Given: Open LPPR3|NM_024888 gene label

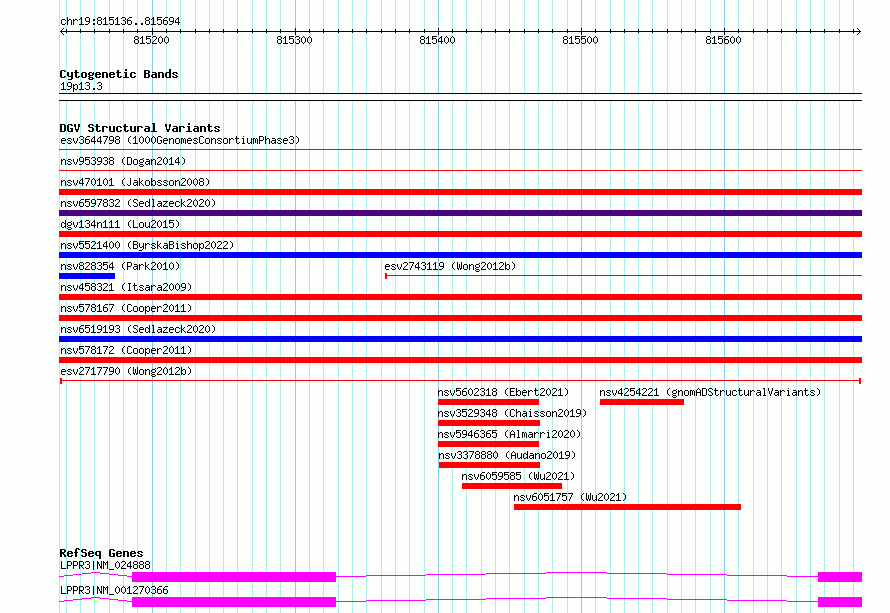Looking at the screenshot, I should (106, 565).
